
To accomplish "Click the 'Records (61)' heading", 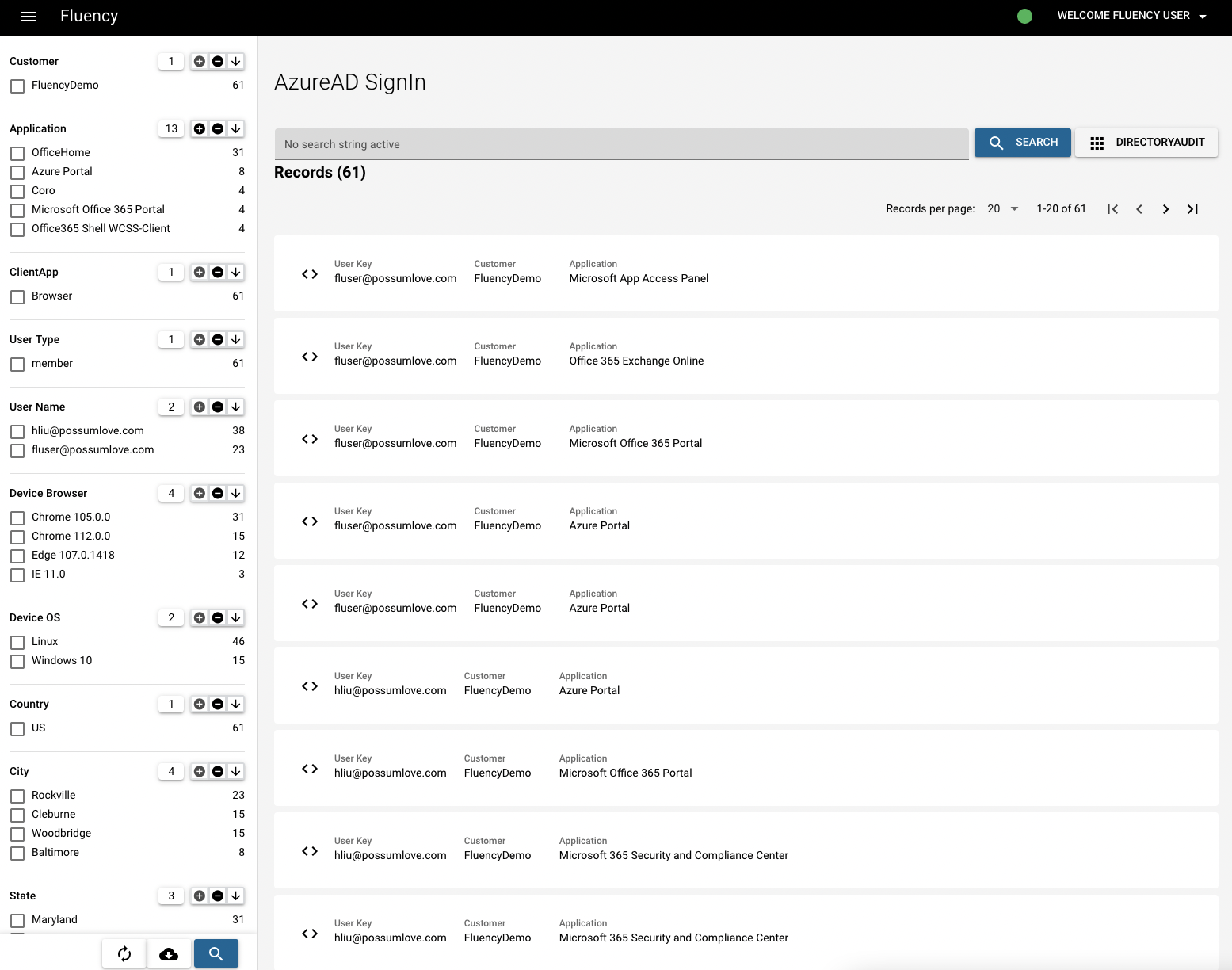I will pyautogui.click(x=320, y=173).
